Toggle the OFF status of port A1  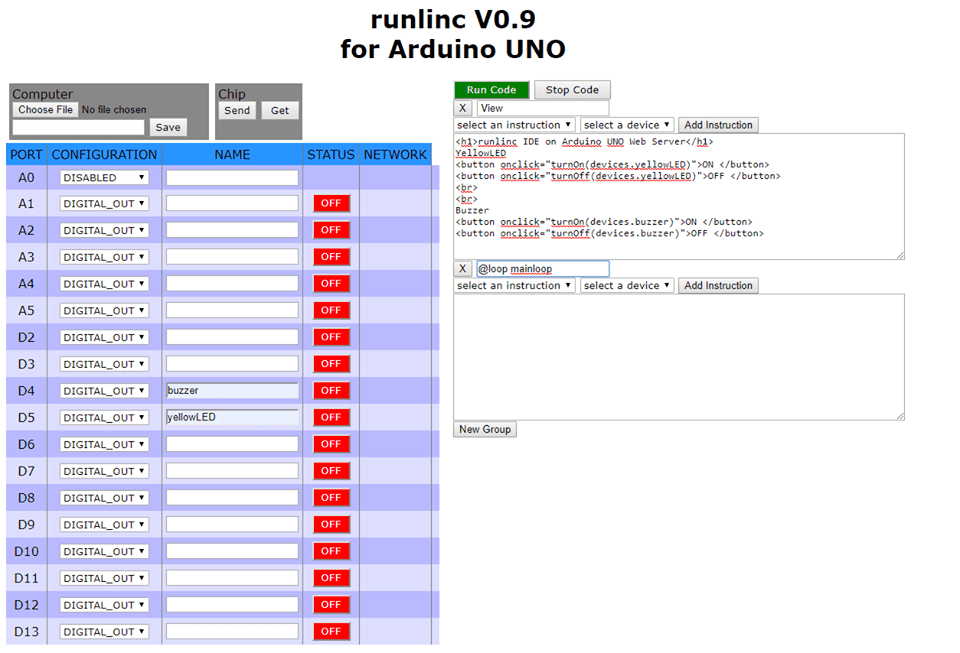click(331, 204)
